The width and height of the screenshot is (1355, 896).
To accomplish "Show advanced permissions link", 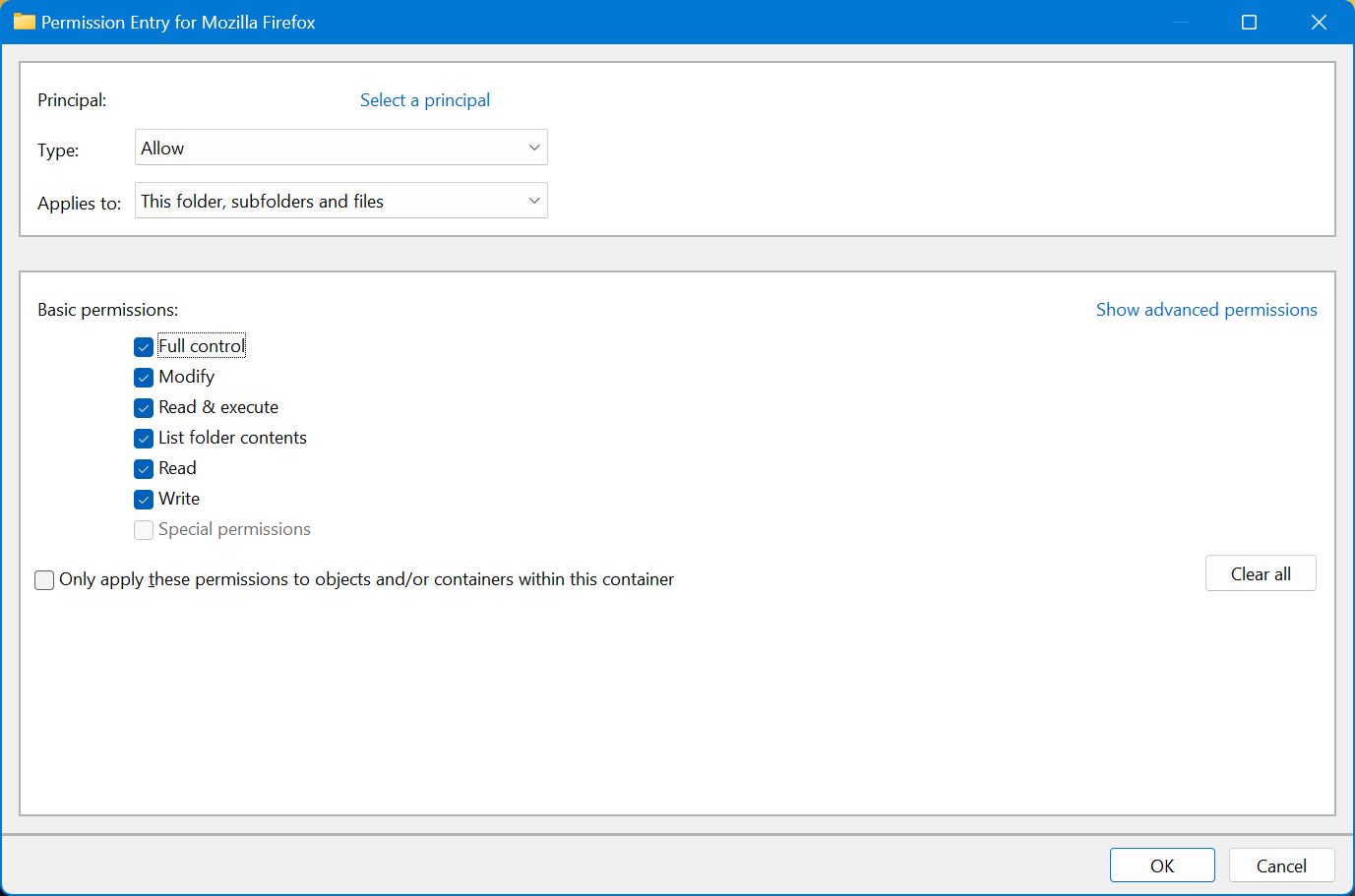I will pyautogui.click(x=1206, y=310).
